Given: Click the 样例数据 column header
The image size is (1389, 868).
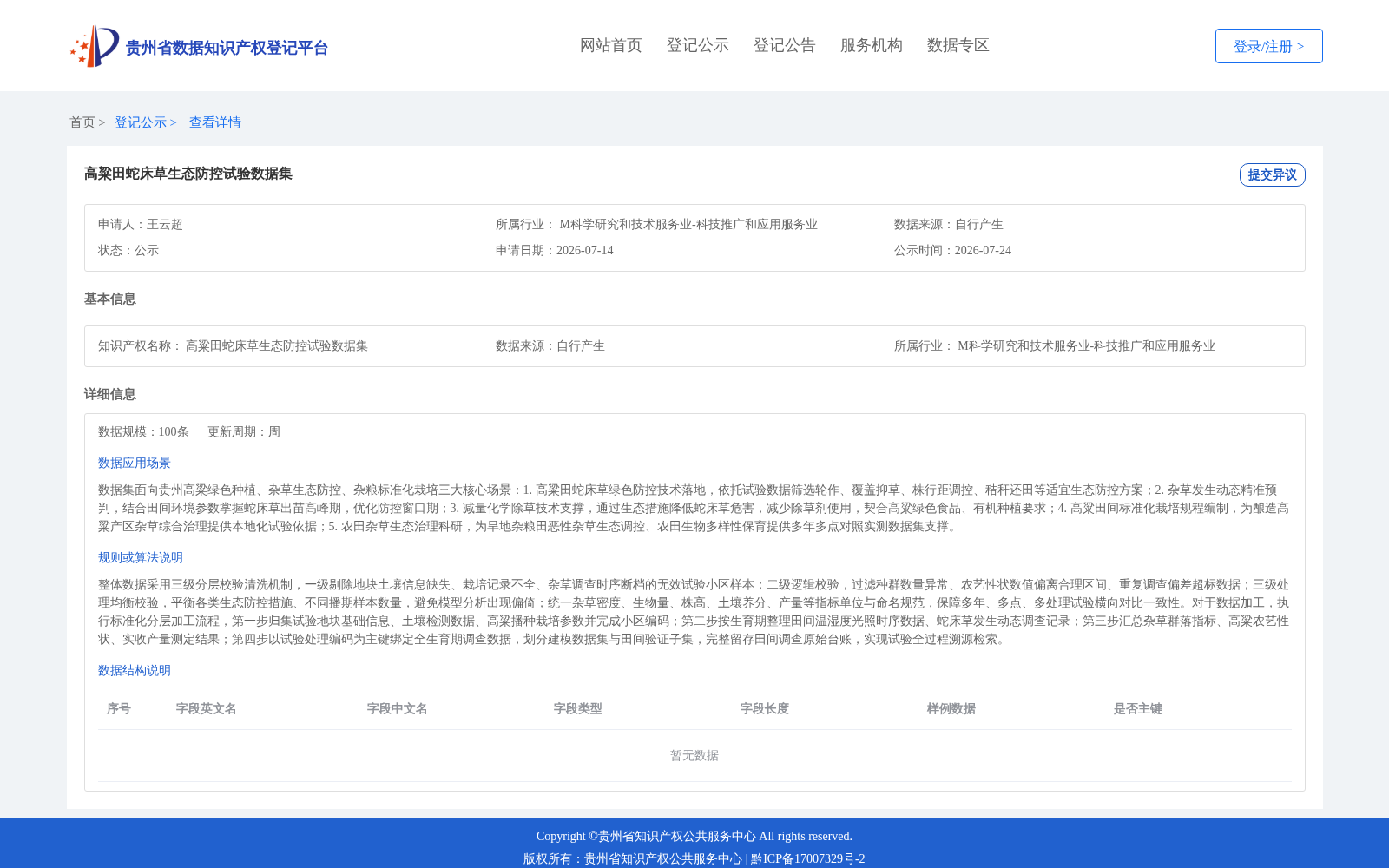Looking at the screenshot, I should tap(951, 708).
